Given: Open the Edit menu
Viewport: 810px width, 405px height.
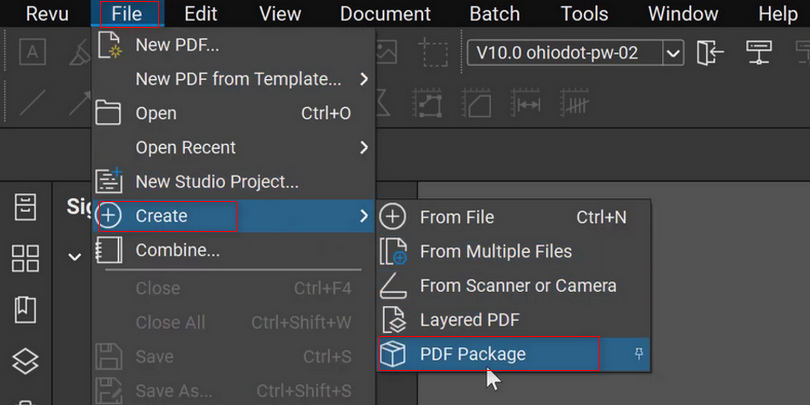Looking at the screenshot, I should click(201, 14).
